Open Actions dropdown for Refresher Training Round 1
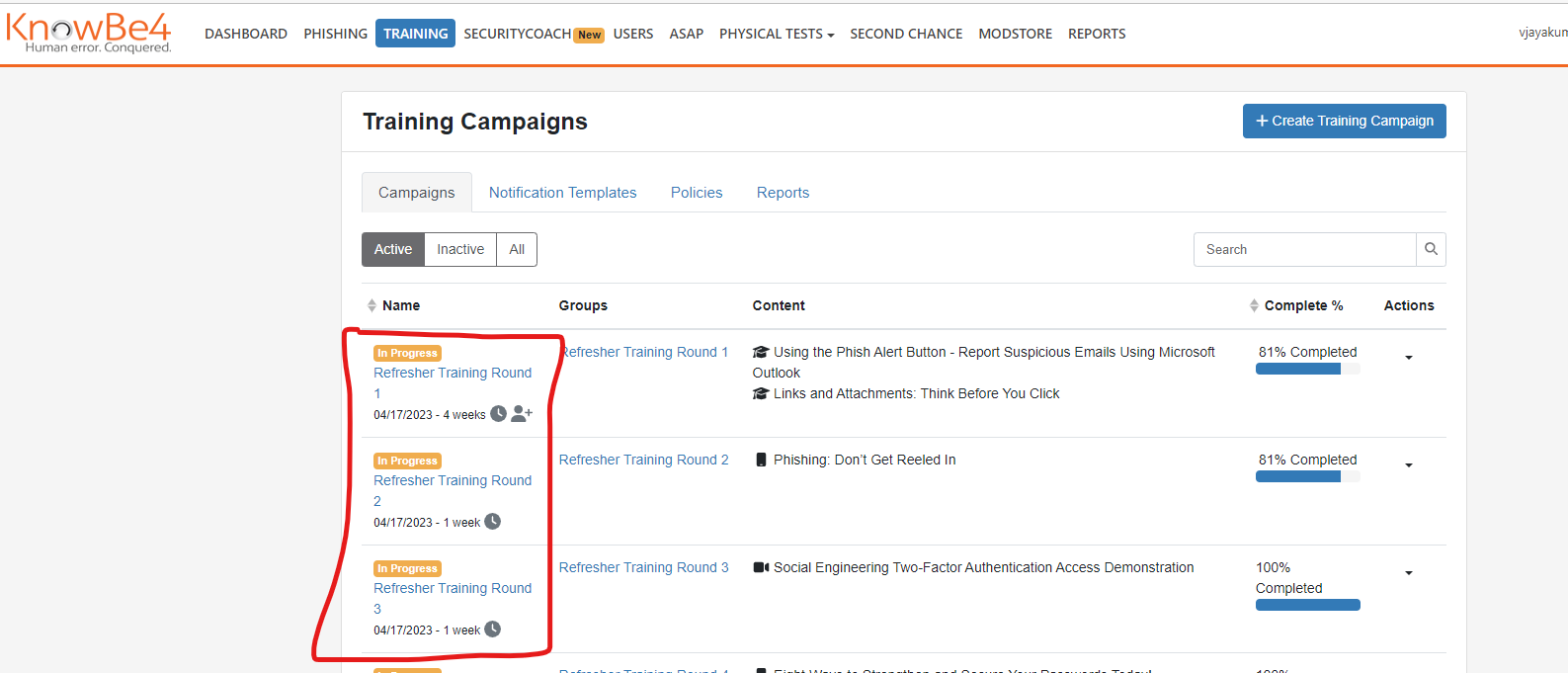Image resolution: width=1568 pixels, height=673 pixels. point(1409,358)
